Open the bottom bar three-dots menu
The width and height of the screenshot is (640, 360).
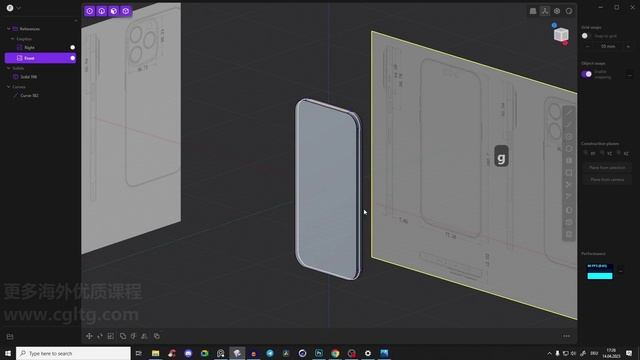[x=567, y=336]
